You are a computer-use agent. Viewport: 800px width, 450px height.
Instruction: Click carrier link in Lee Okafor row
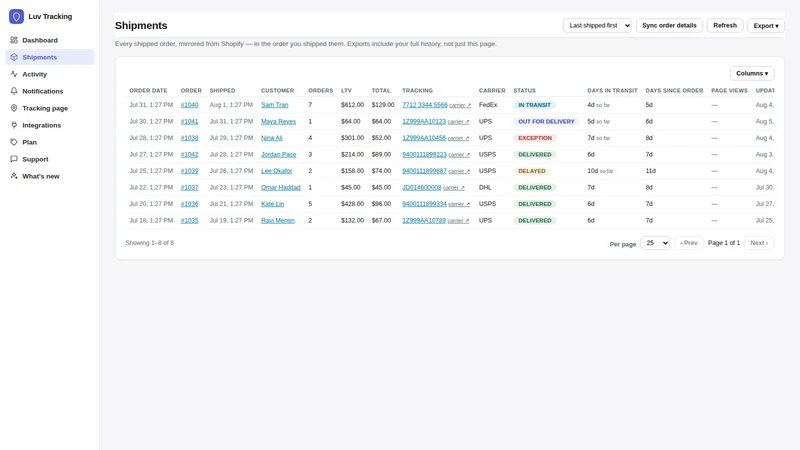coord(459,171)
